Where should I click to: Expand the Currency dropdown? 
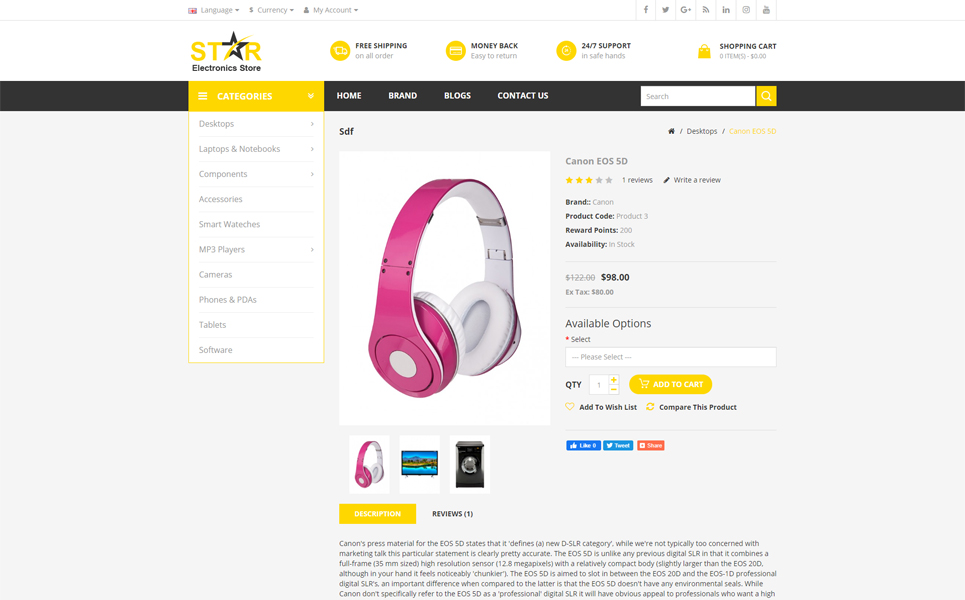click(x=271, y=10)
